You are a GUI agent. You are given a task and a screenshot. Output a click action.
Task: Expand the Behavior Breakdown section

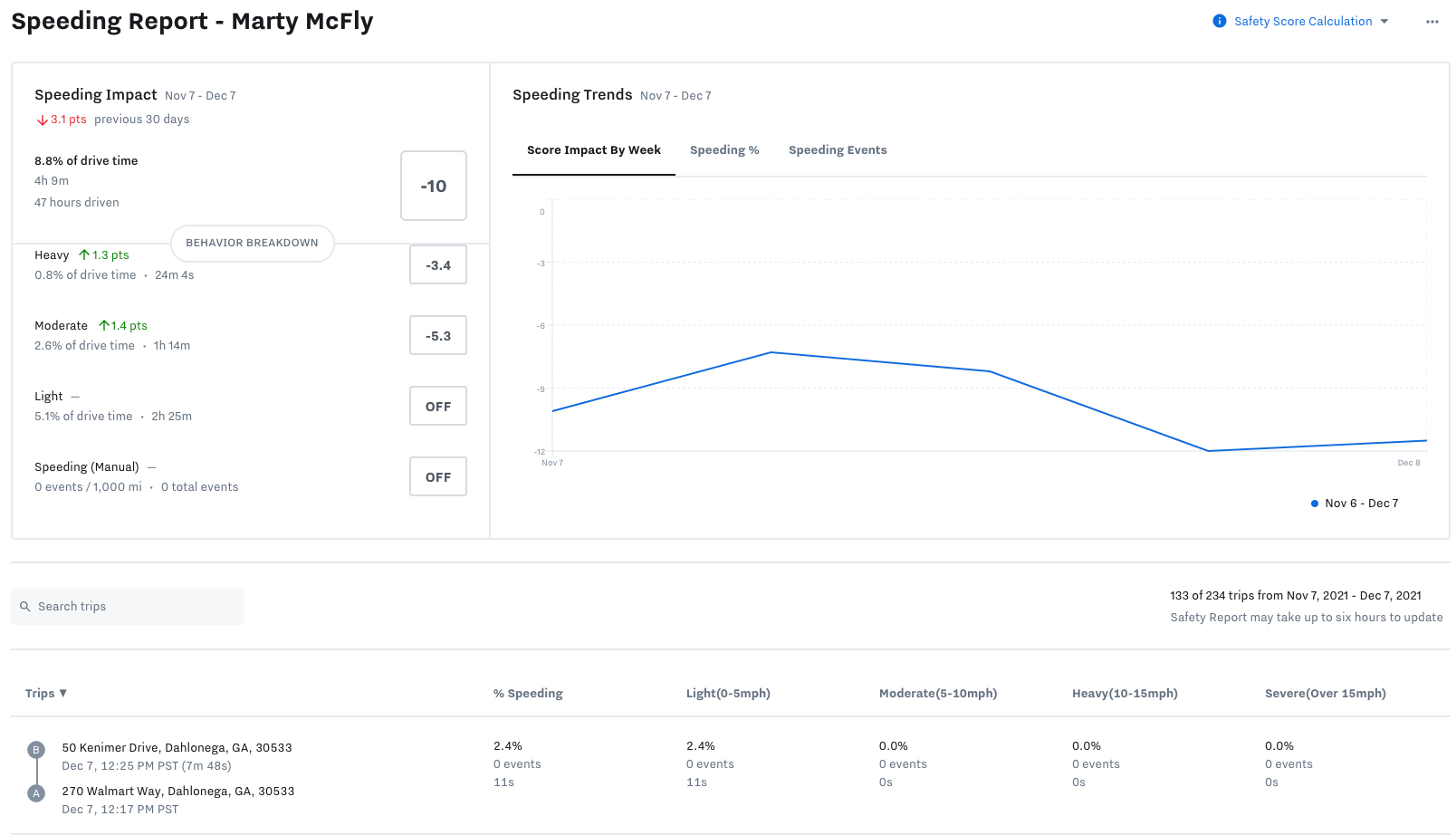point(252,243)
